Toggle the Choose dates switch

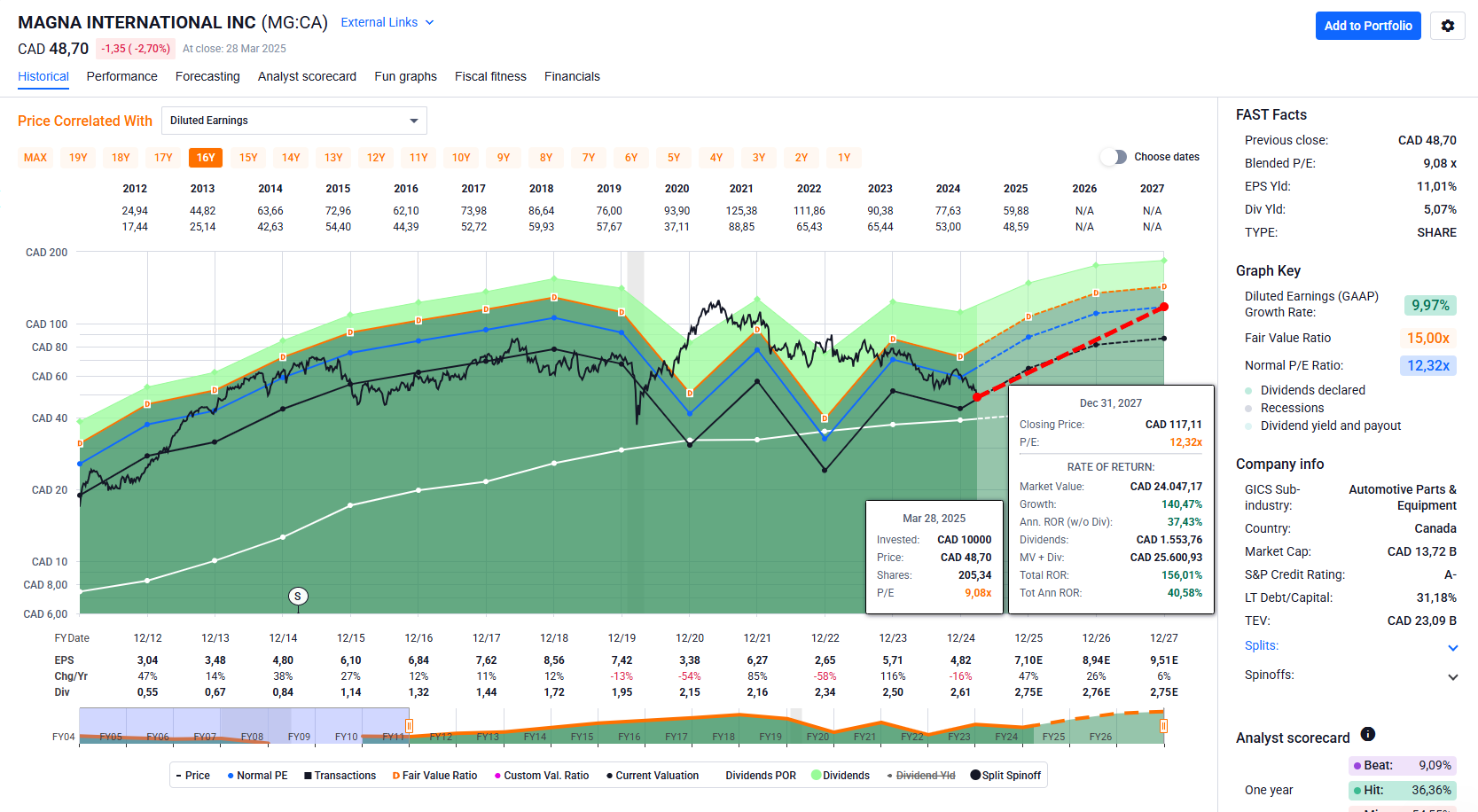click(x=1113, y=157)
